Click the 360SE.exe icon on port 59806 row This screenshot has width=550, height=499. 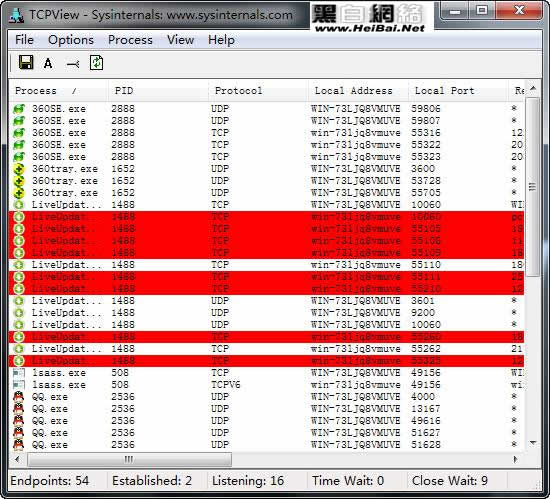19,109
